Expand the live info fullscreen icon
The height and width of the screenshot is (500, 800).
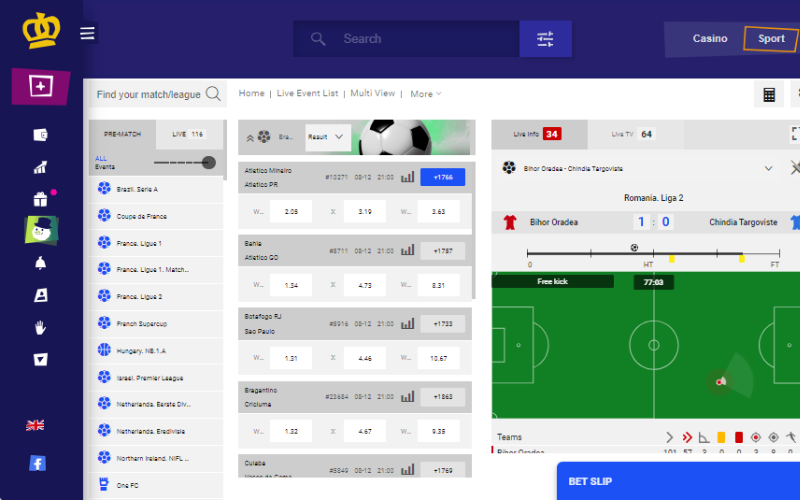click(795, 134)
